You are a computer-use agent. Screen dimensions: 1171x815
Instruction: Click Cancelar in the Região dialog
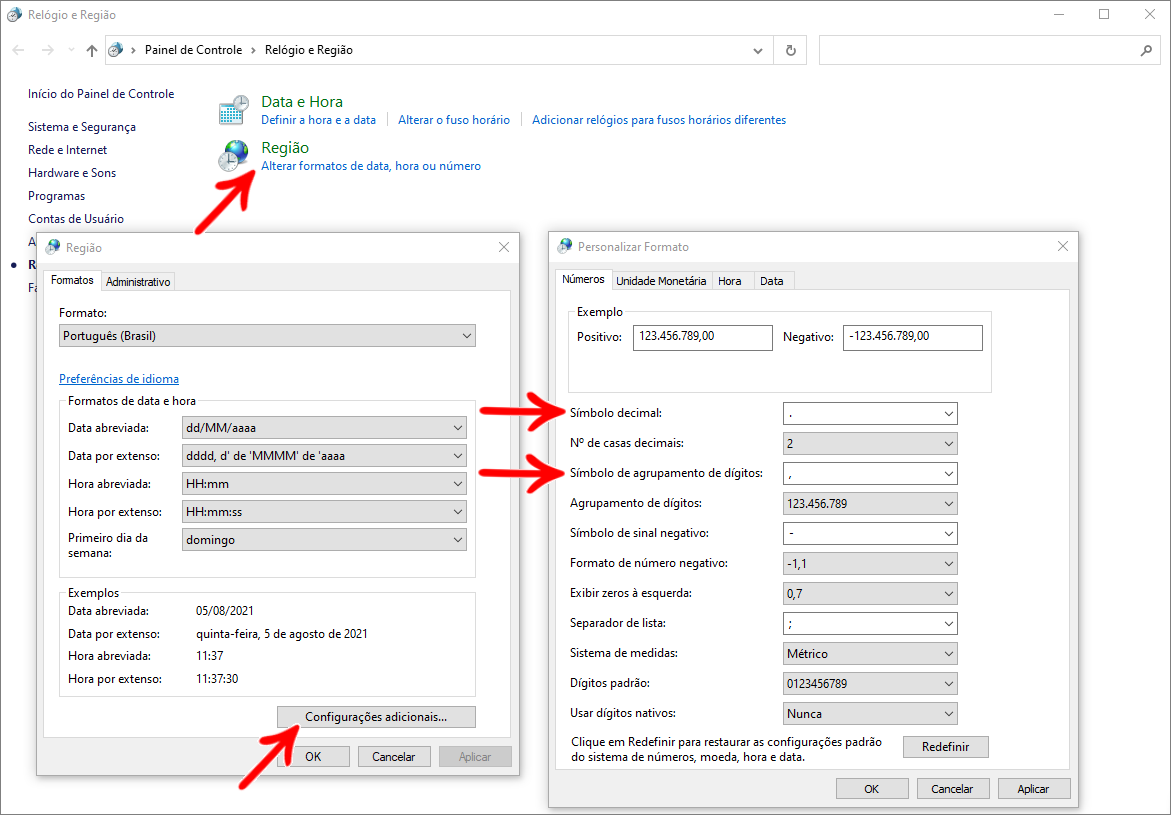(394, 757)
